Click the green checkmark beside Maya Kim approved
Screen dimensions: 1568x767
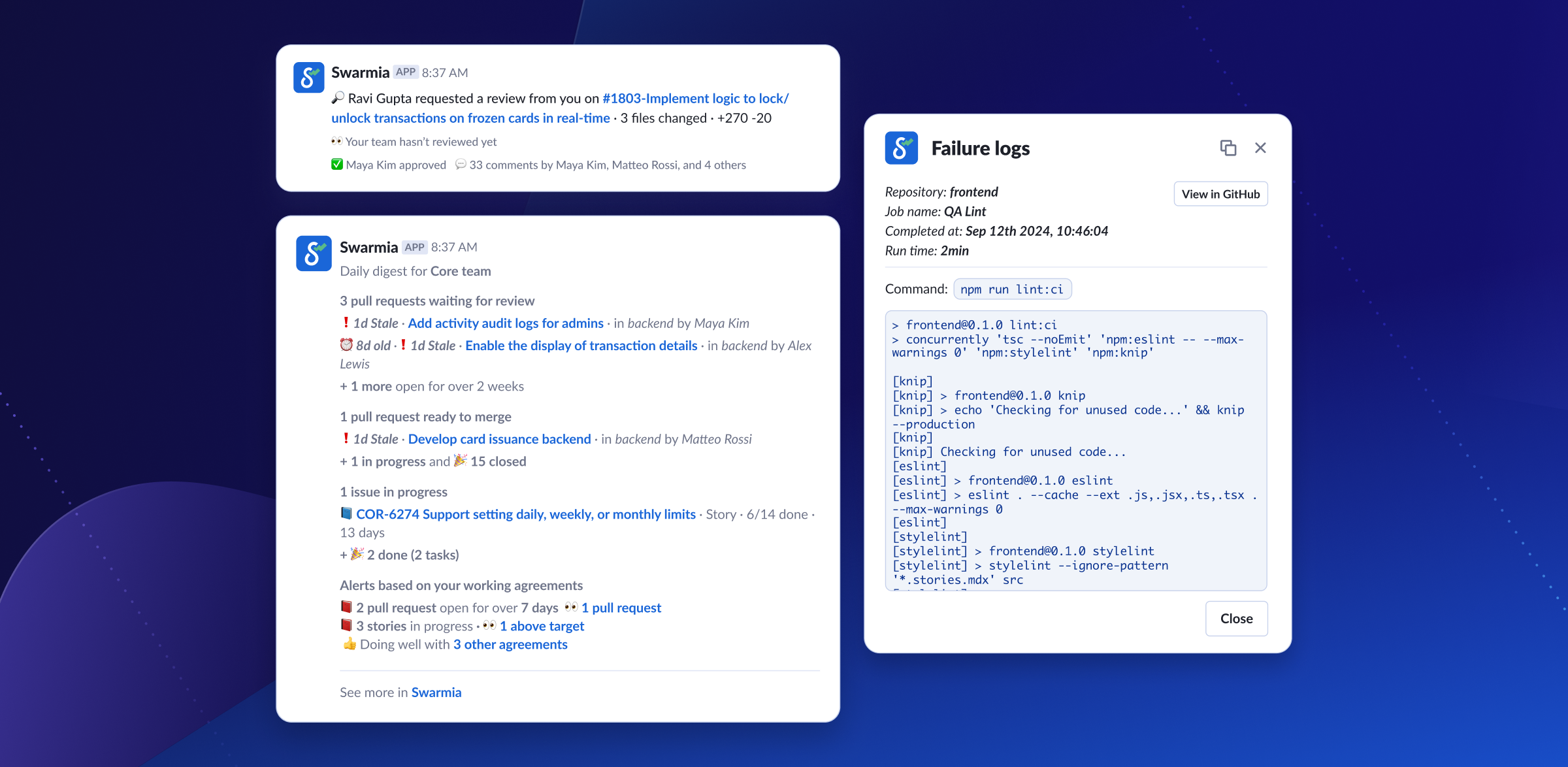(x=337, y=165)
